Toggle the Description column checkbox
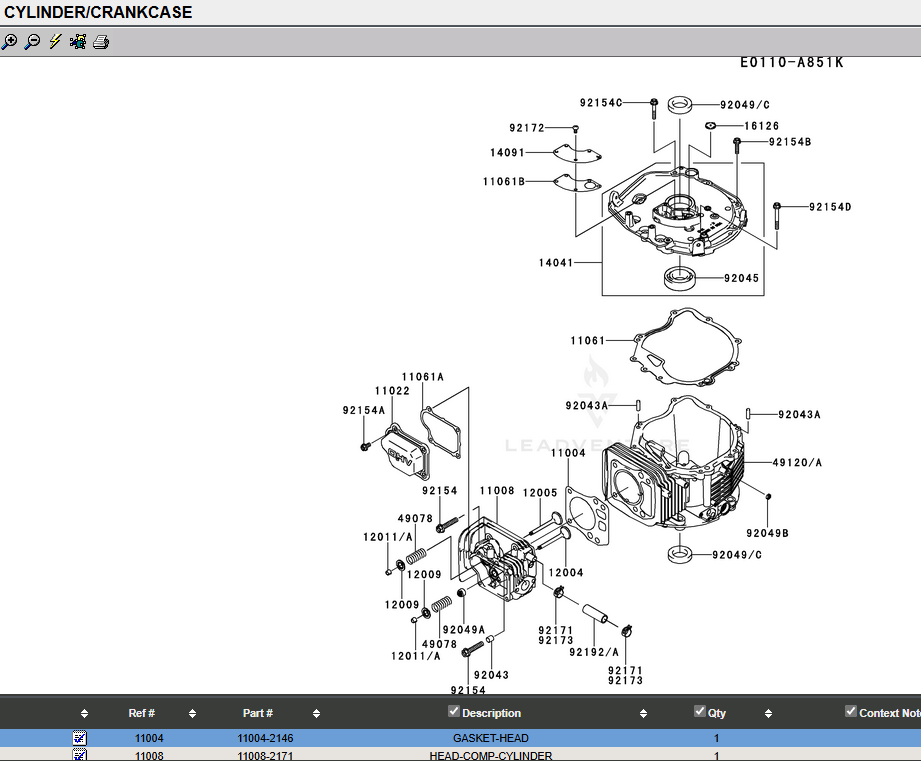The image size is (921, 761). [x=454, y=712]
